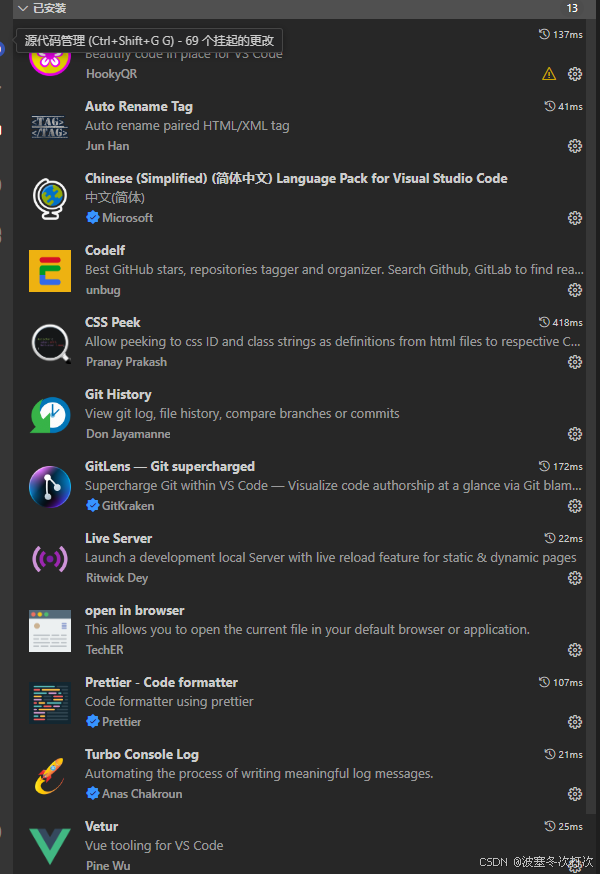Click verified publisher Anas Chakroun

tap(142, 794)
